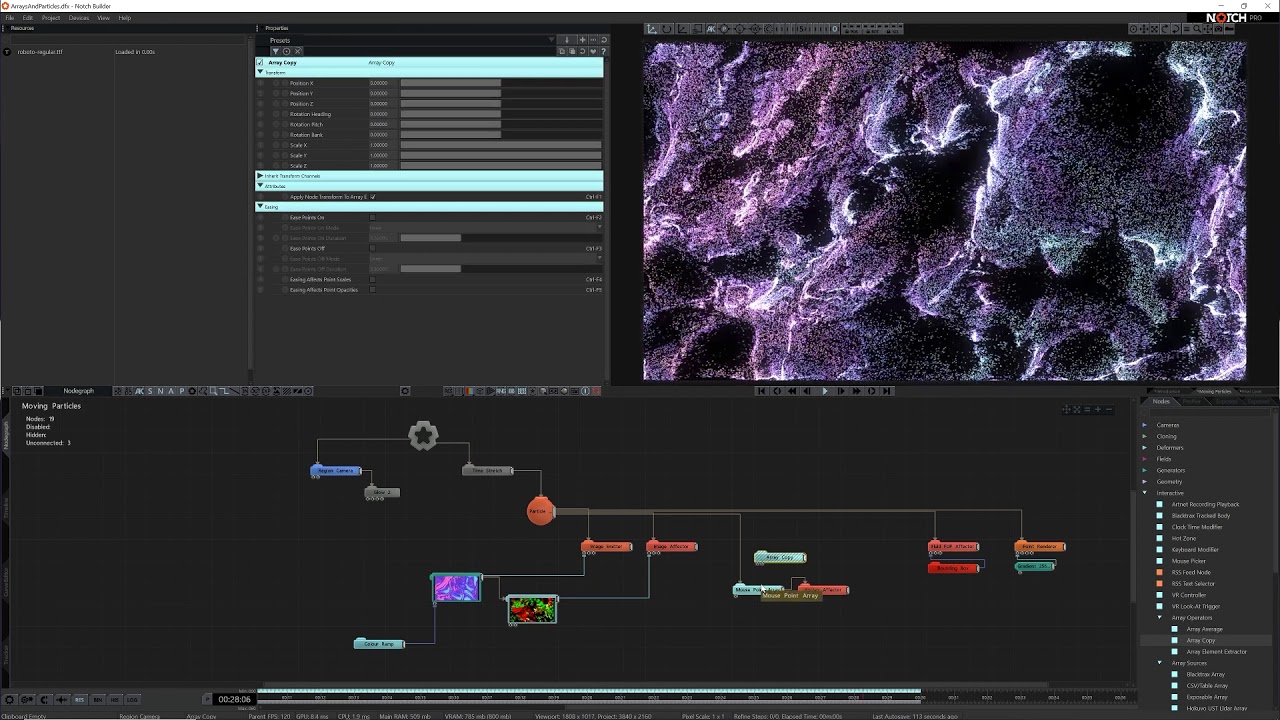Click the help question mark icon in Properties
Viewport: 1280px width, 720px height.
point(602,51)
